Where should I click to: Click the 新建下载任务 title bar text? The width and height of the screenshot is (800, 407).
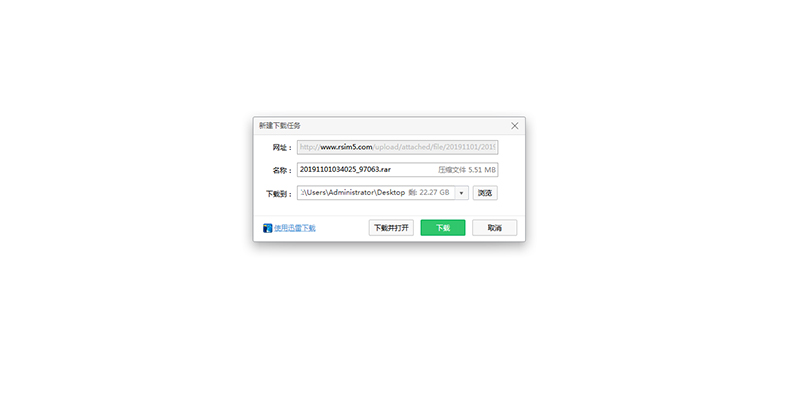tap(280, 125)
